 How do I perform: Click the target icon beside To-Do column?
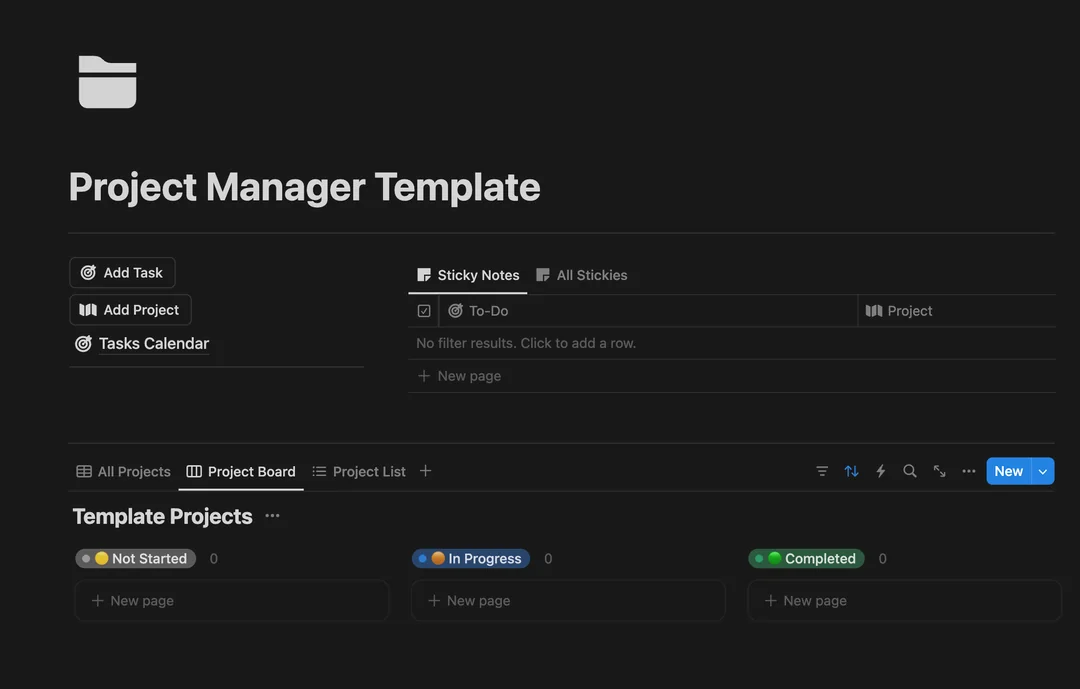pos(457,310)
